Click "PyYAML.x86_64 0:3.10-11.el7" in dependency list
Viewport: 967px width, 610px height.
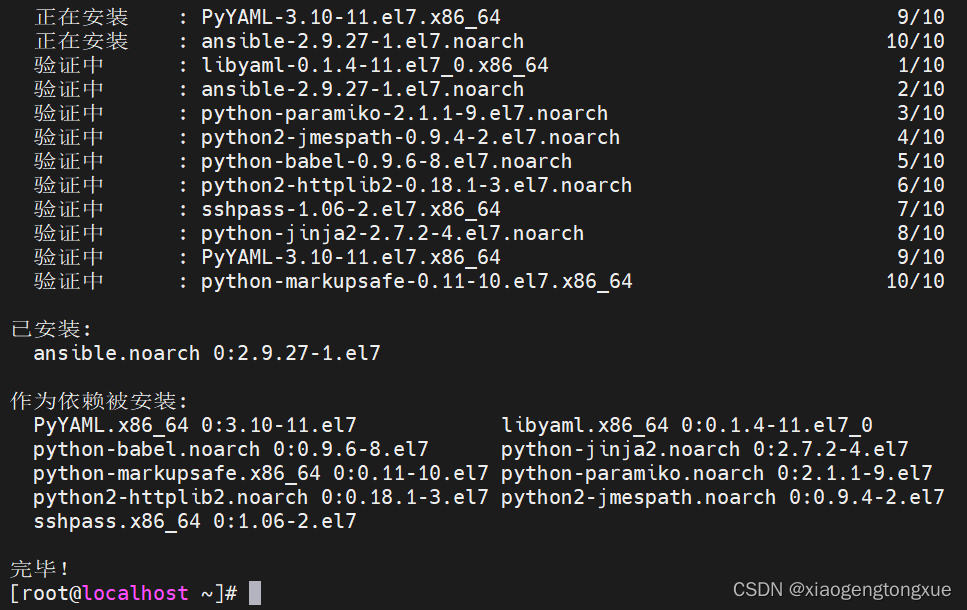pos(195,425)
